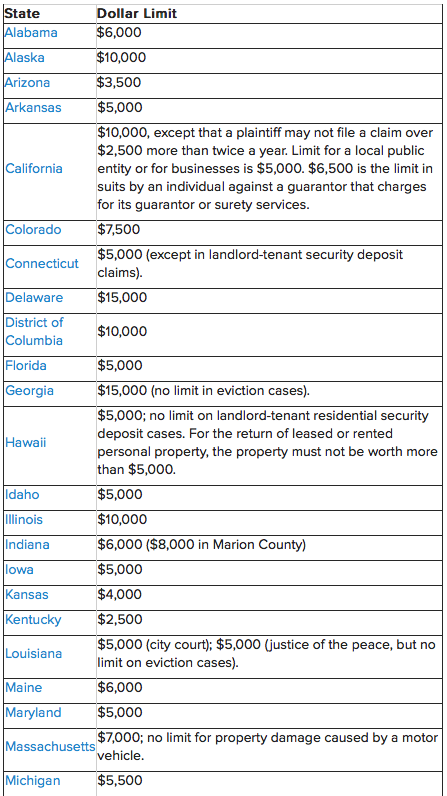Select the Florida link
This screenshot has height=796, width=447.
click(25, 366)
